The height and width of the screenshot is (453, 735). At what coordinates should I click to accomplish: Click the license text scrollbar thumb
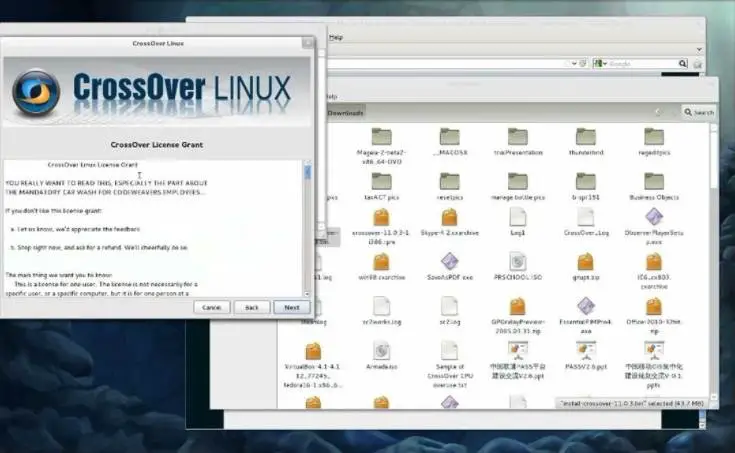click(308, 172)
